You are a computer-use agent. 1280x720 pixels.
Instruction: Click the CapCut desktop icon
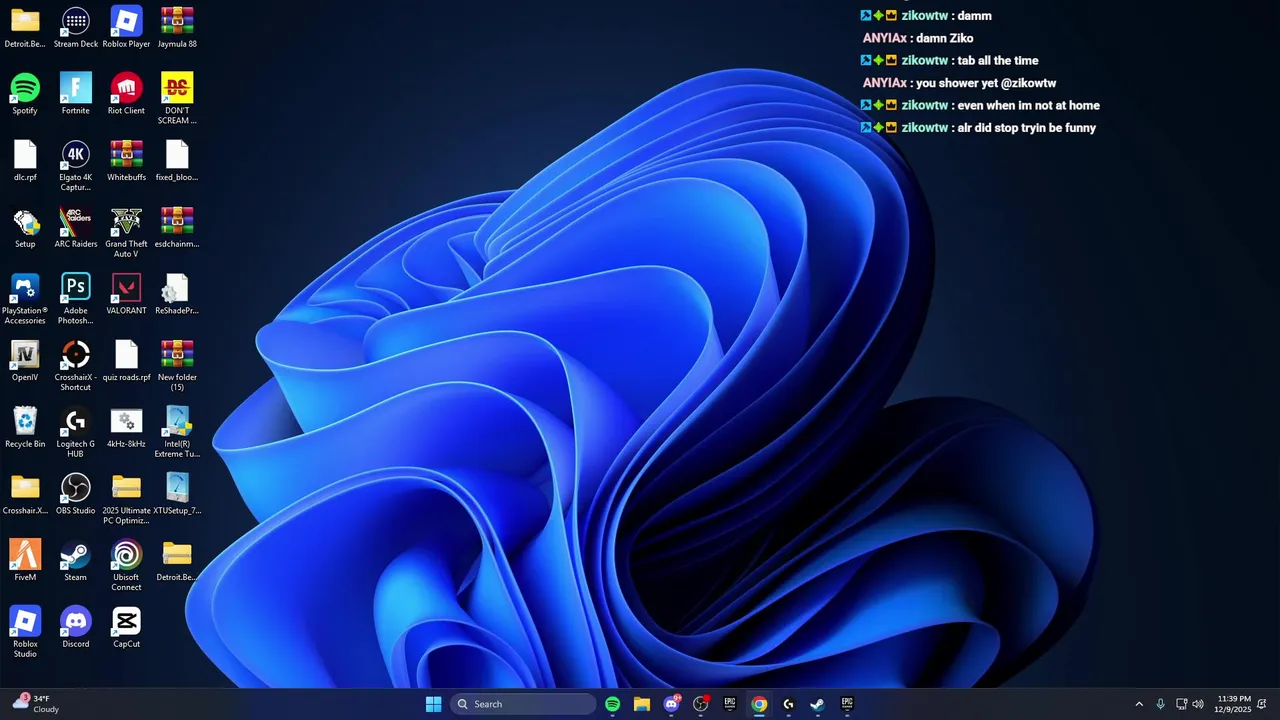[x=126, y=628]
